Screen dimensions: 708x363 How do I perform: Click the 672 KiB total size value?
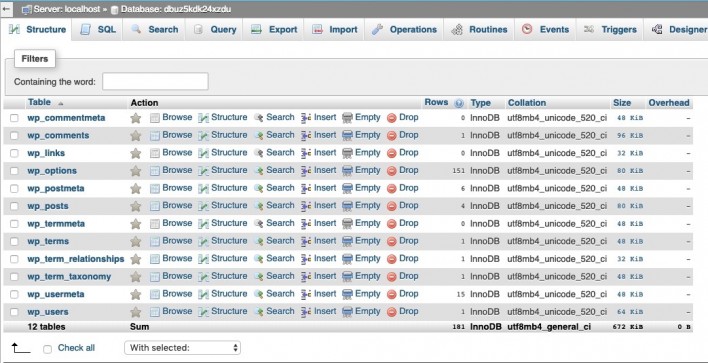628,327
